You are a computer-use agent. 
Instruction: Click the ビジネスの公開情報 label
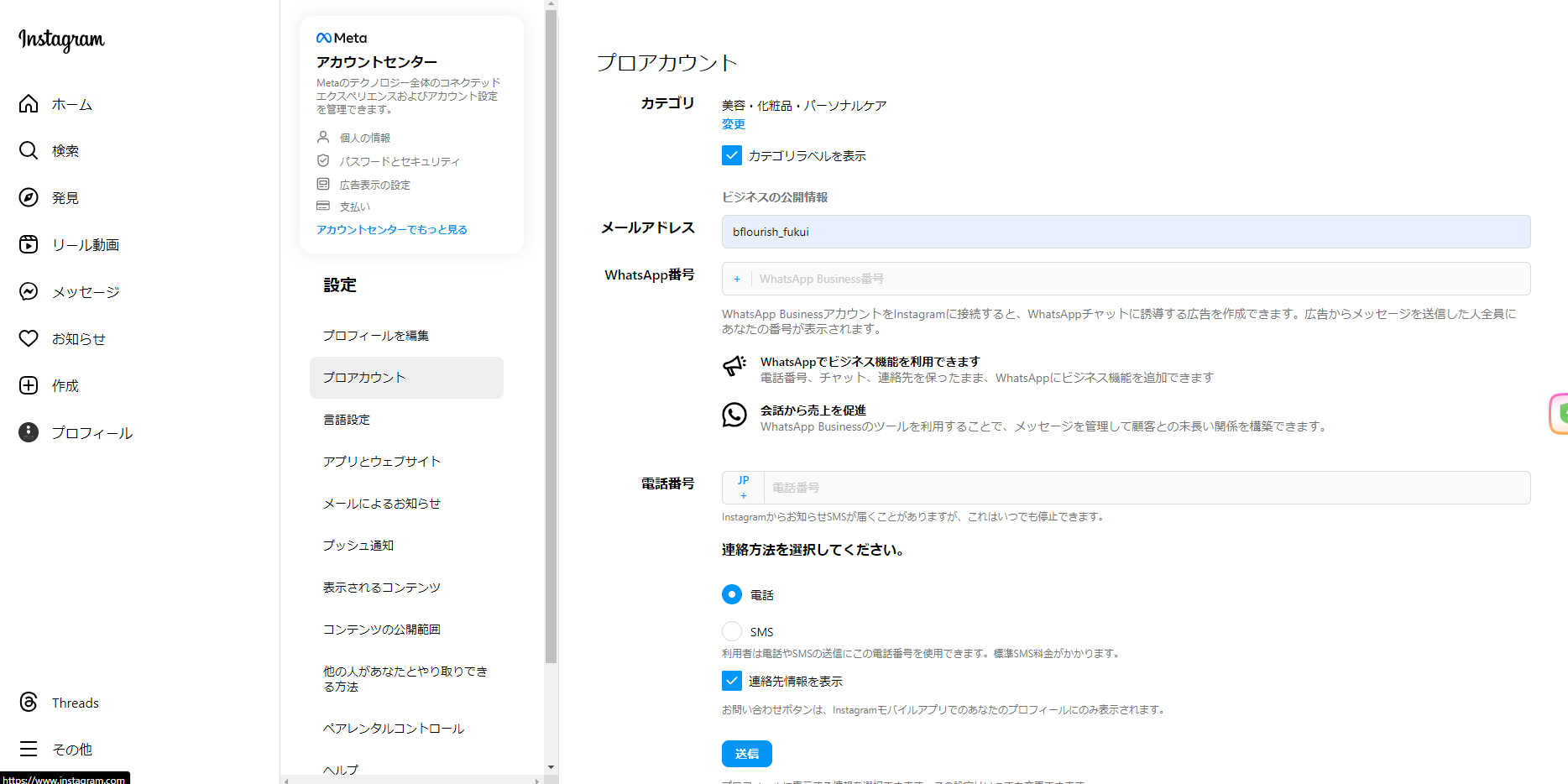775,197
